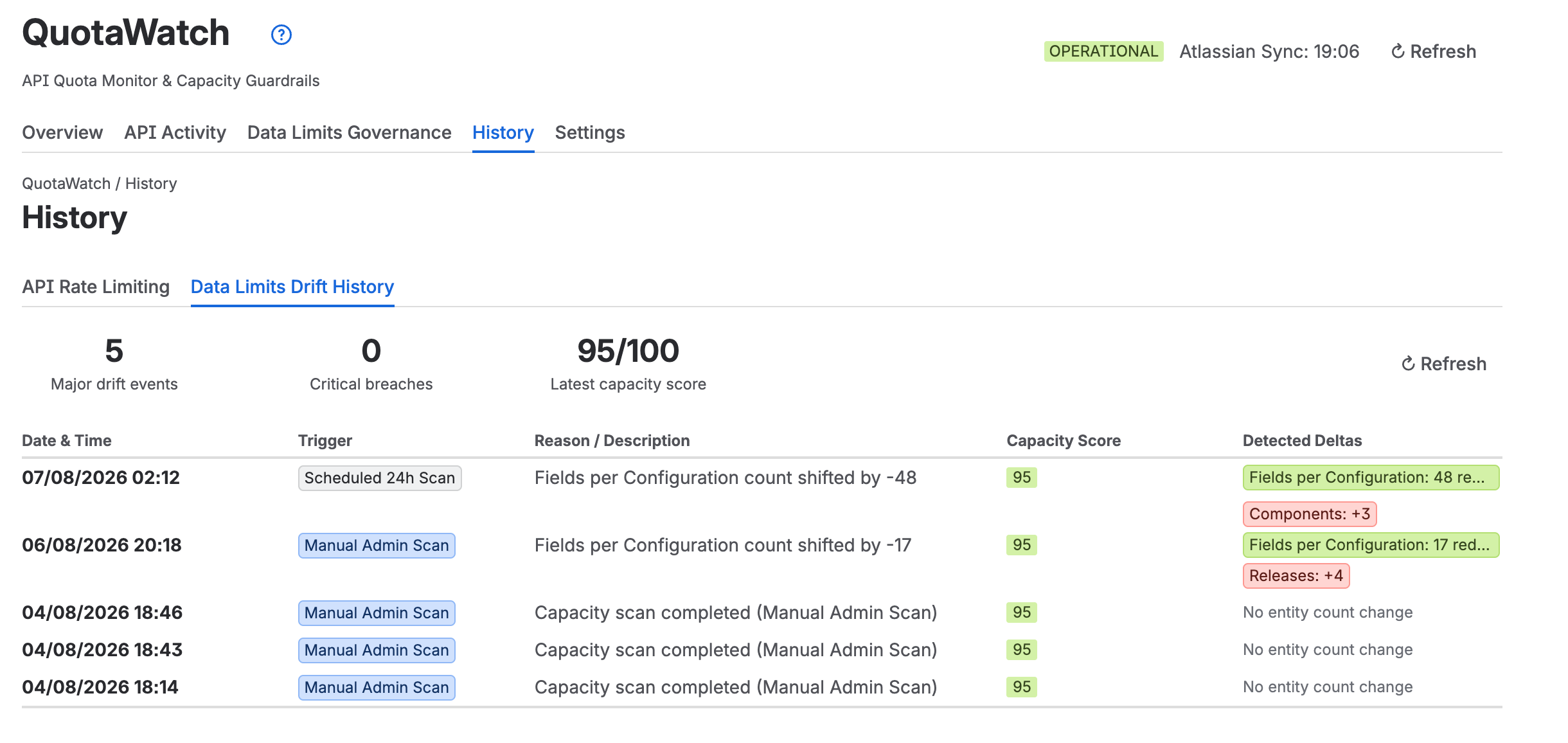Click Fields per Configuration: 48 delta badge
This screenshot has height=743, width=1568.
tap(1371, 478)
